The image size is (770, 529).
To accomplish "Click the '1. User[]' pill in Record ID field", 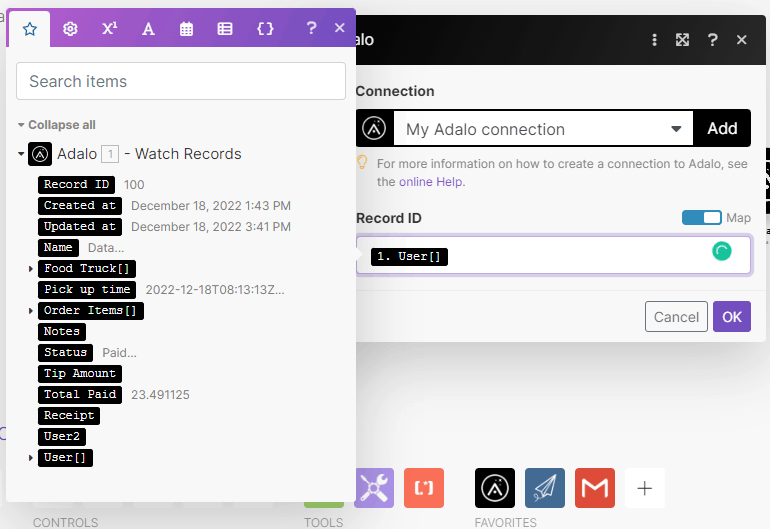I will coord(409,256).
